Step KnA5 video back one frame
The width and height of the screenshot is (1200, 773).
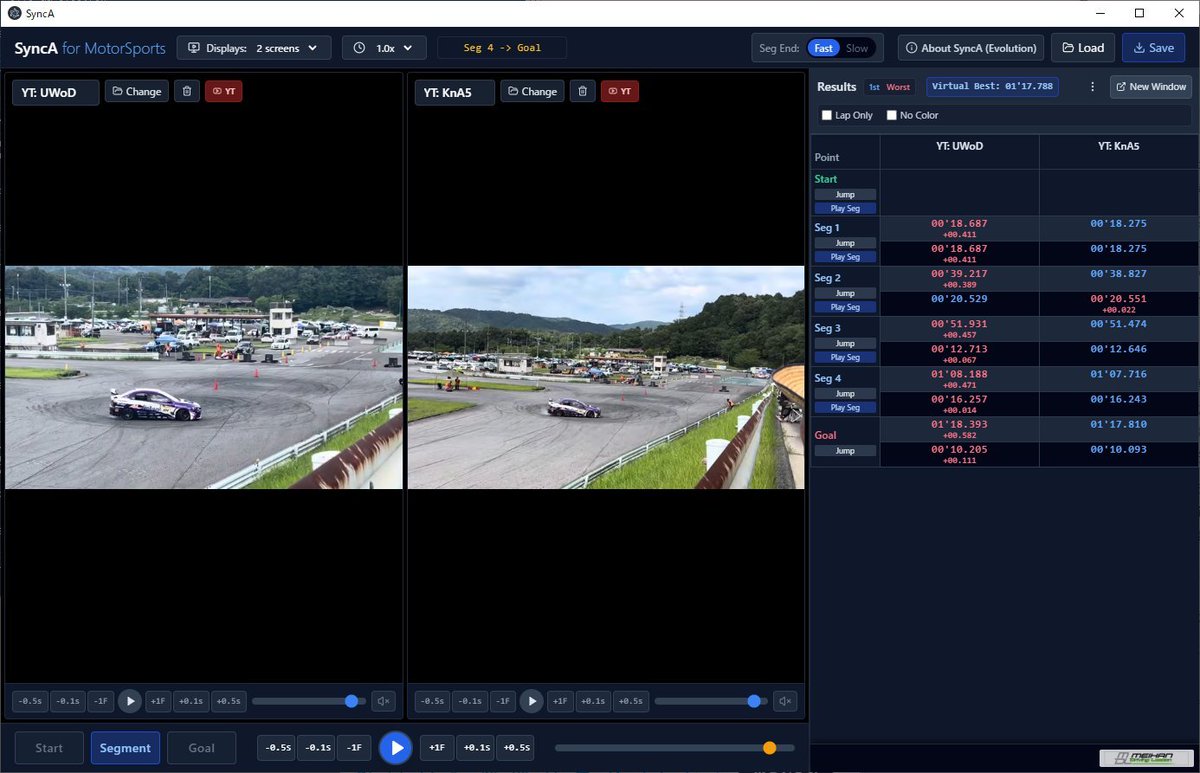point(502,701)
